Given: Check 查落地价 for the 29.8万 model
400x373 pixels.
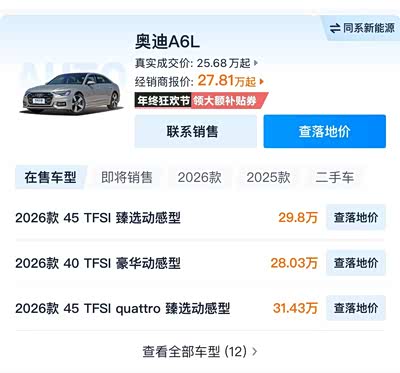Looking at the screenshot, I should point(356,218).
